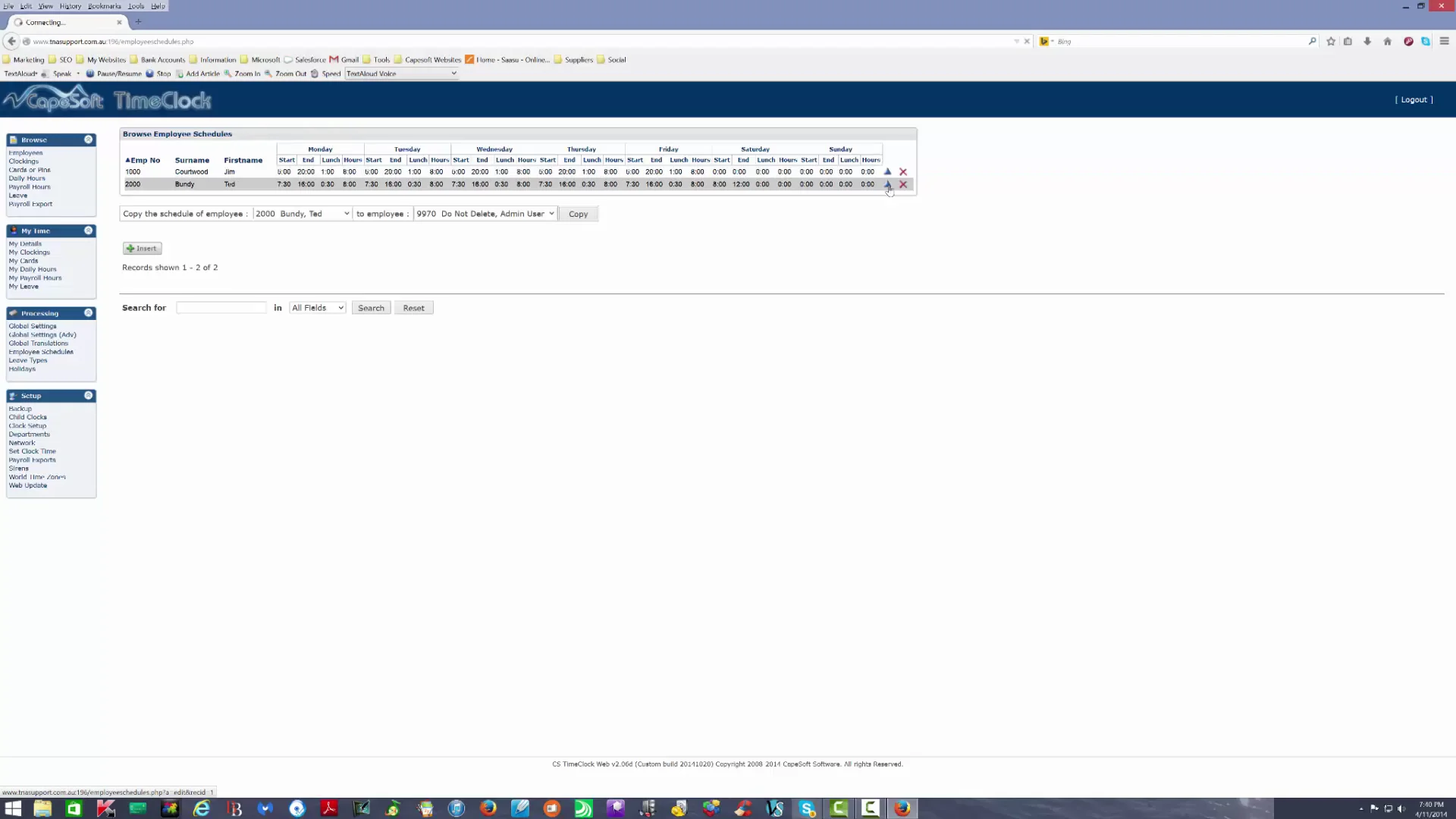Viewport: 1456px width, 819px height.
Task: Open the All Fields search dropdown
Action: (318, 308)
